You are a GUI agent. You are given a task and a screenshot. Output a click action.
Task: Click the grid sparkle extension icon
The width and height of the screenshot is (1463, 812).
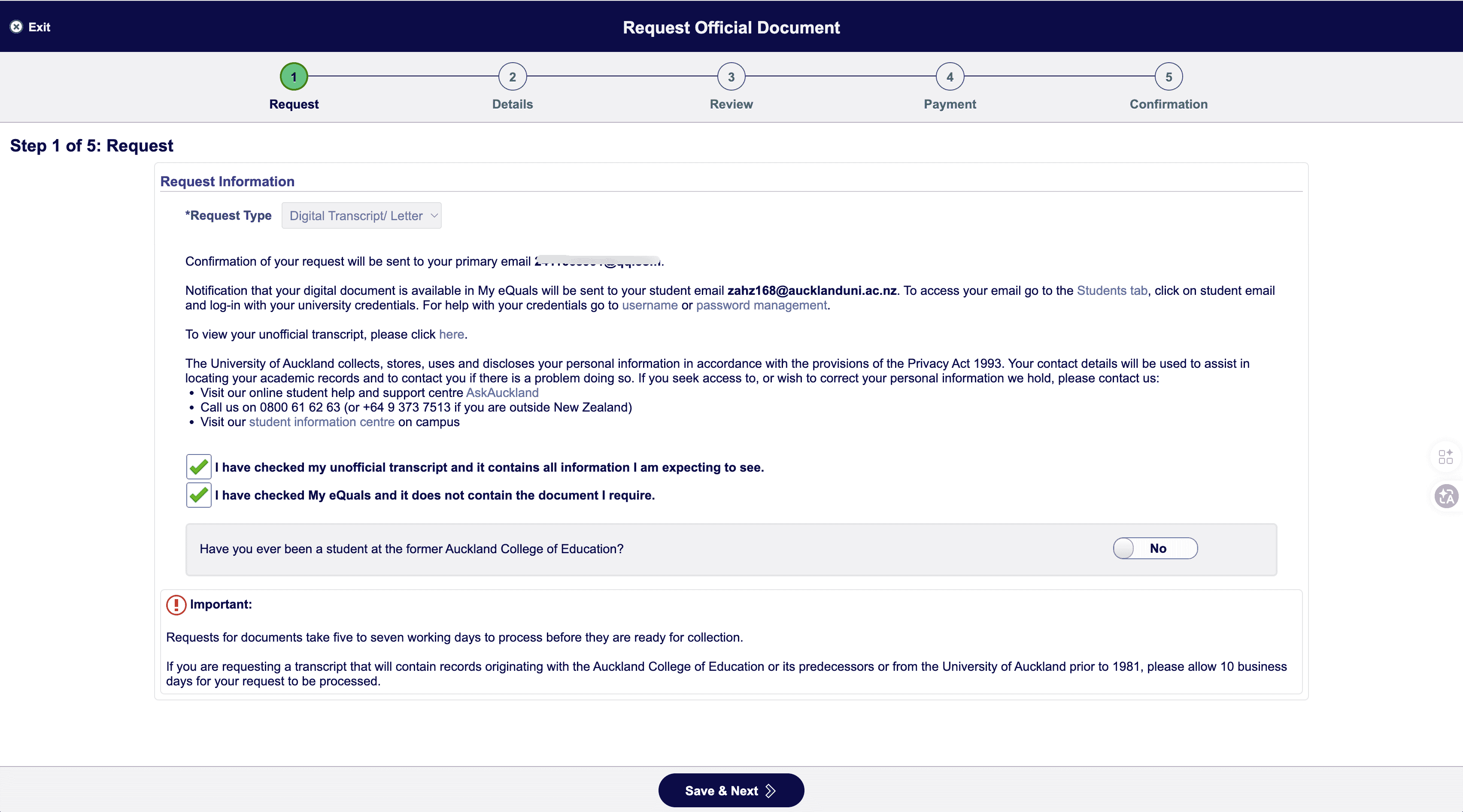[1445, 457]
